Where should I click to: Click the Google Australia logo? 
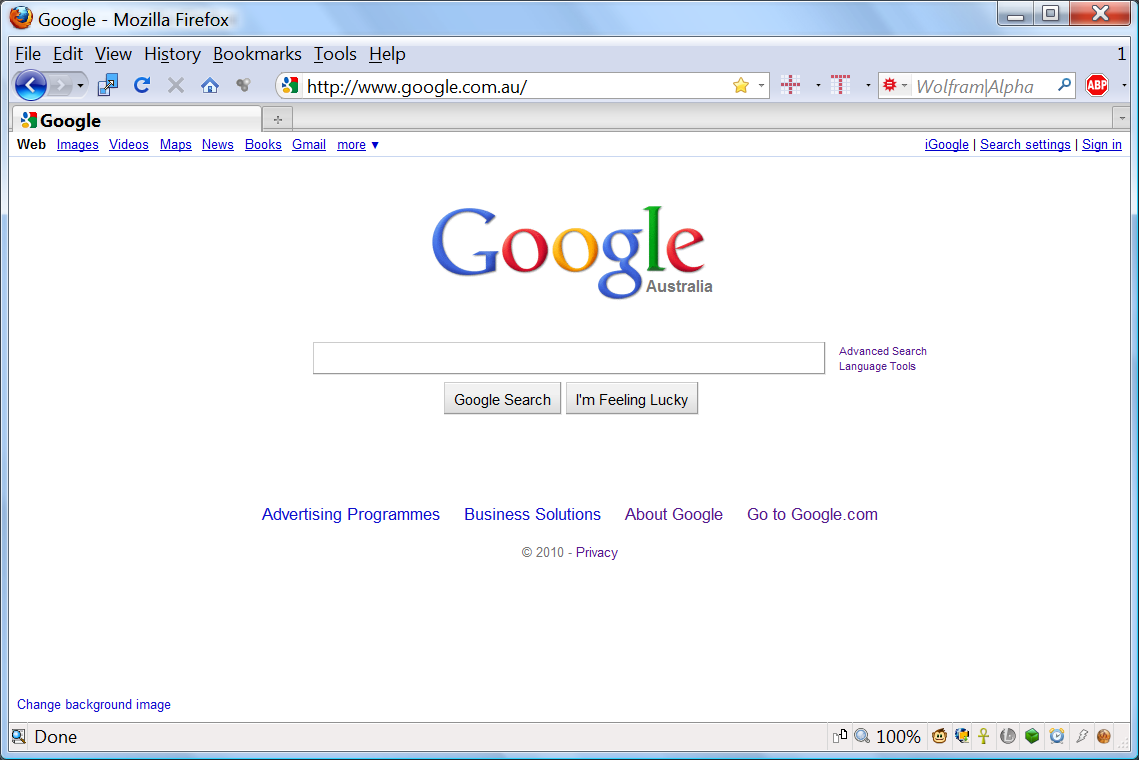click(572, 252)
